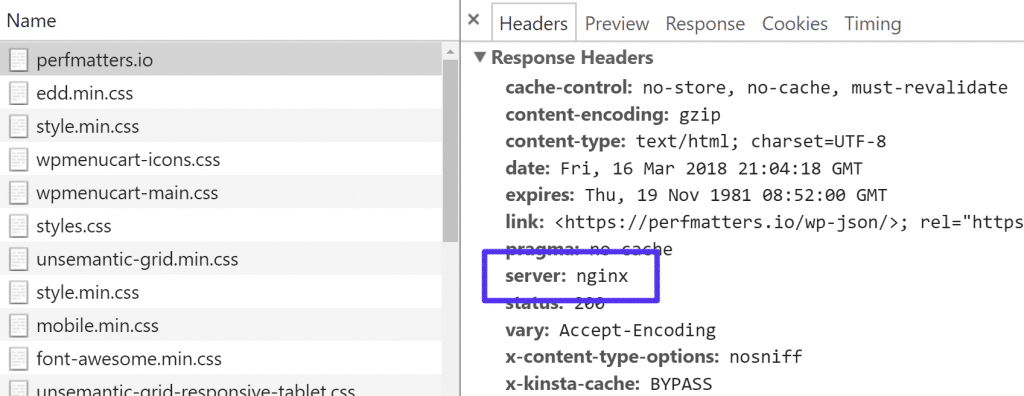Click the x-kinsta-cache BYPASS header
1024x396 pixels.
pos(609,384)
